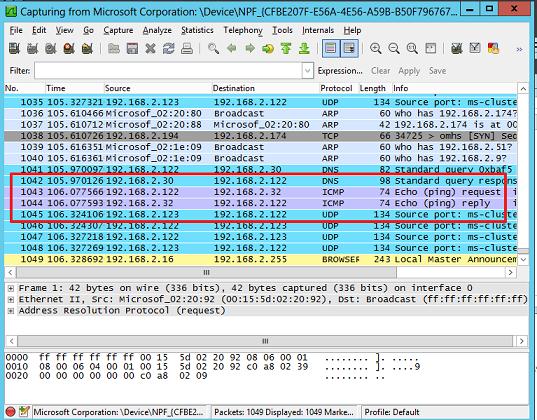Screen dimensions: 537x420
Task: Select packet 1038 TCP SYN row
Action: point(260,136)
